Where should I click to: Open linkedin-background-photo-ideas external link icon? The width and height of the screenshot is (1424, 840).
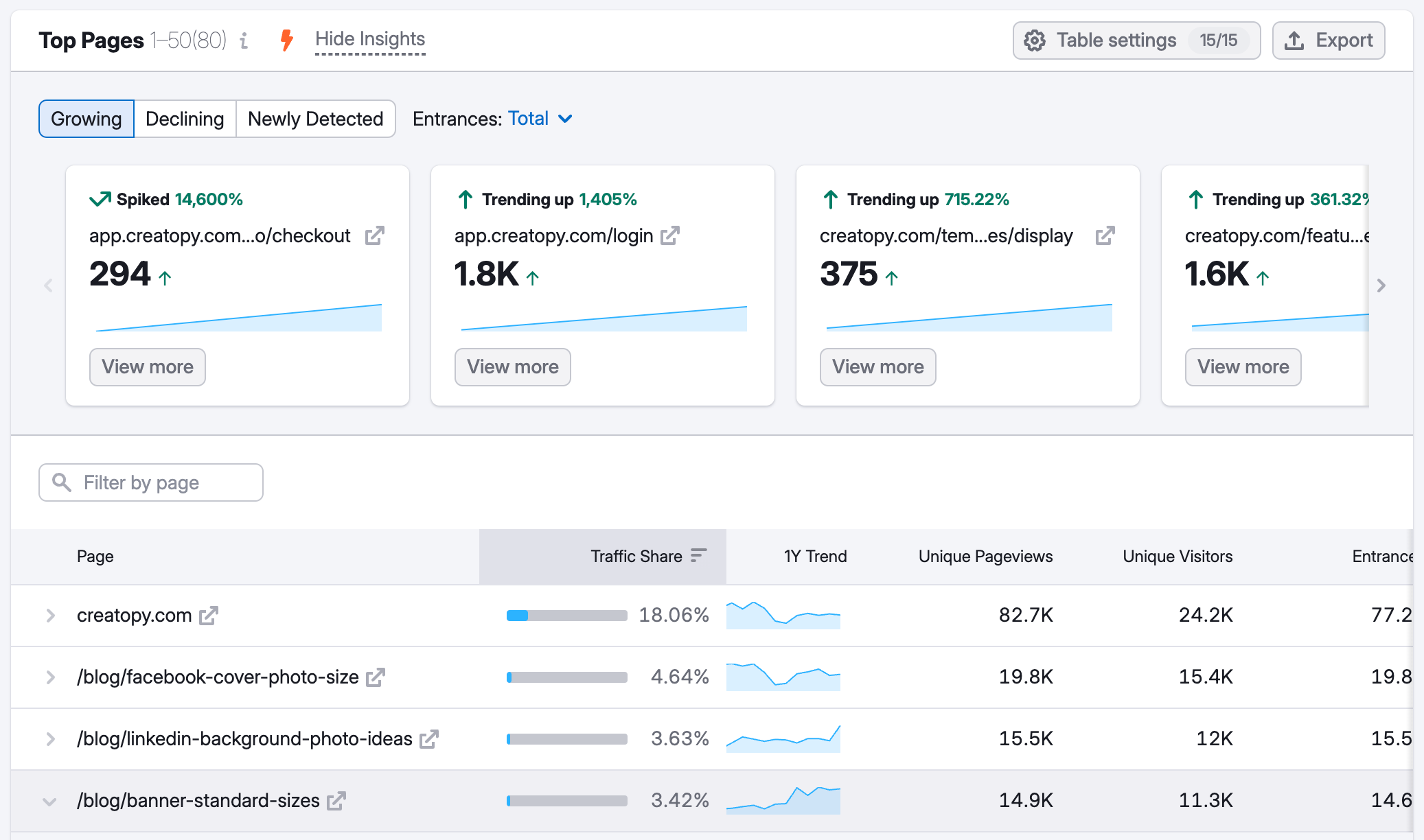point(429,739)
